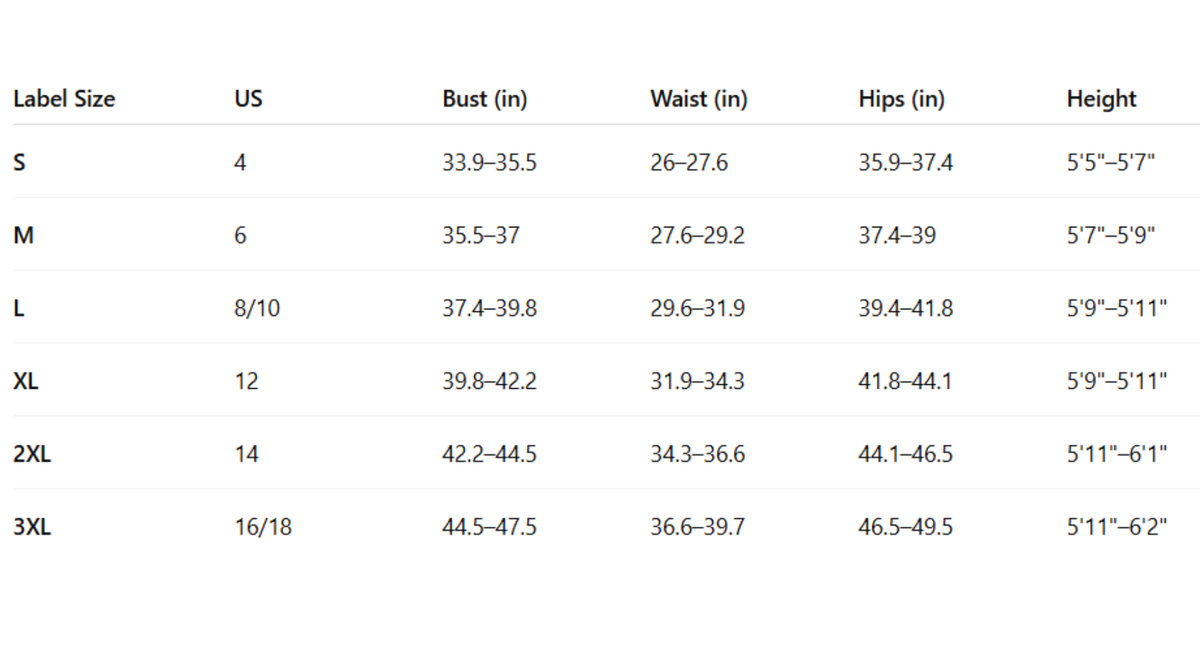Viewport: 1200px width, 667px height.
Task: Click the US size 8/10 cell
Action: pos(257,308)
